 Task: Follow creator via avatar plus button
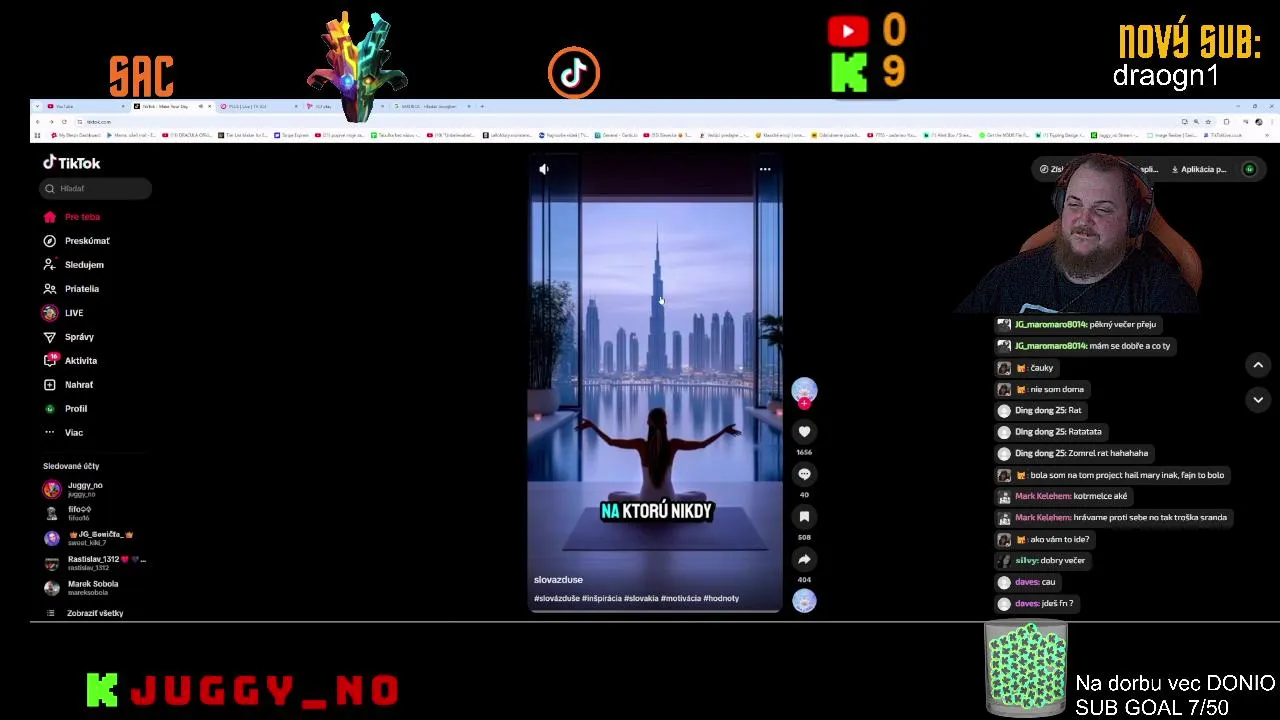tap(804, 403)
